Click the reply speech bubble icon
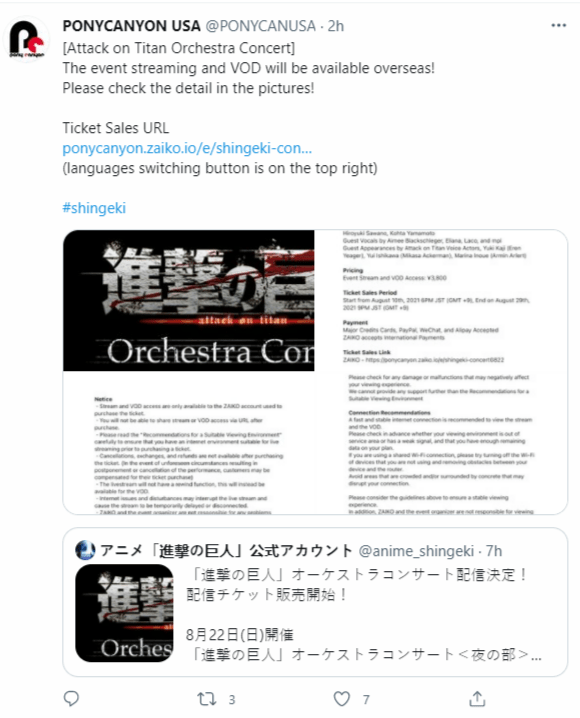The width and height of the screenshot is (580, 718). [71, 698]
